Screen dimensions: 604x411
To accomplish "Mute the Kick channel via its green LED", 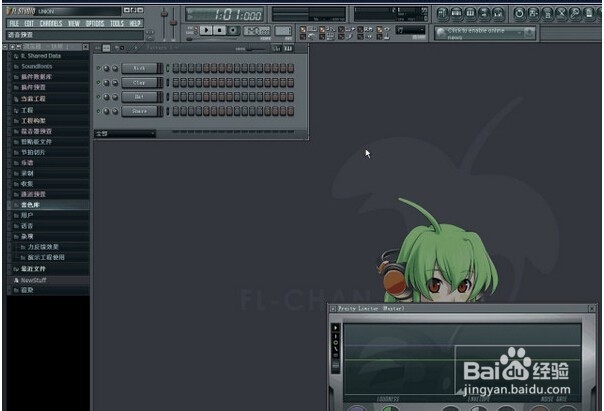I will [x=99, y=68].
